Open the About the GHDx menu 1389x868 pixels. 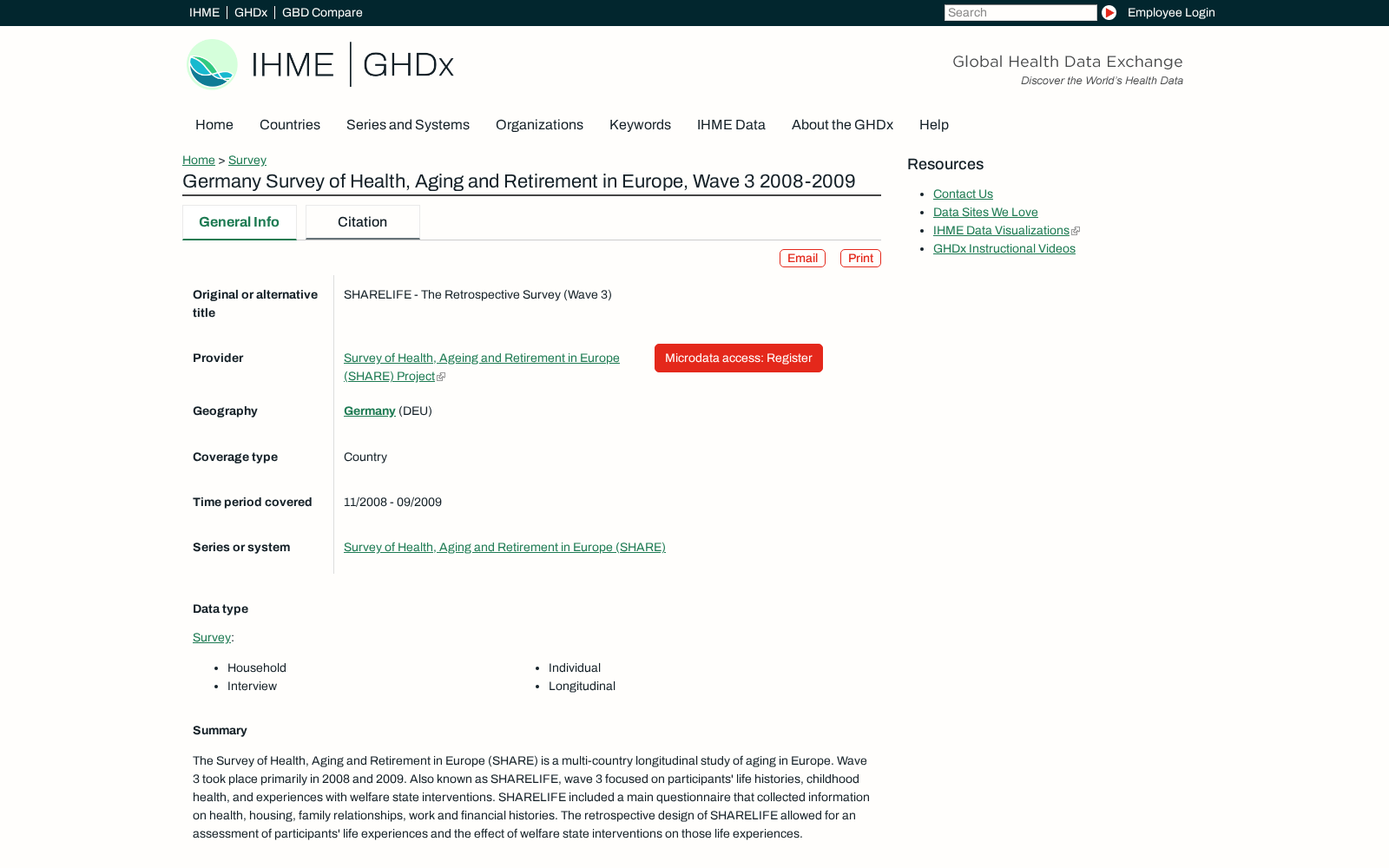[842, 125]
